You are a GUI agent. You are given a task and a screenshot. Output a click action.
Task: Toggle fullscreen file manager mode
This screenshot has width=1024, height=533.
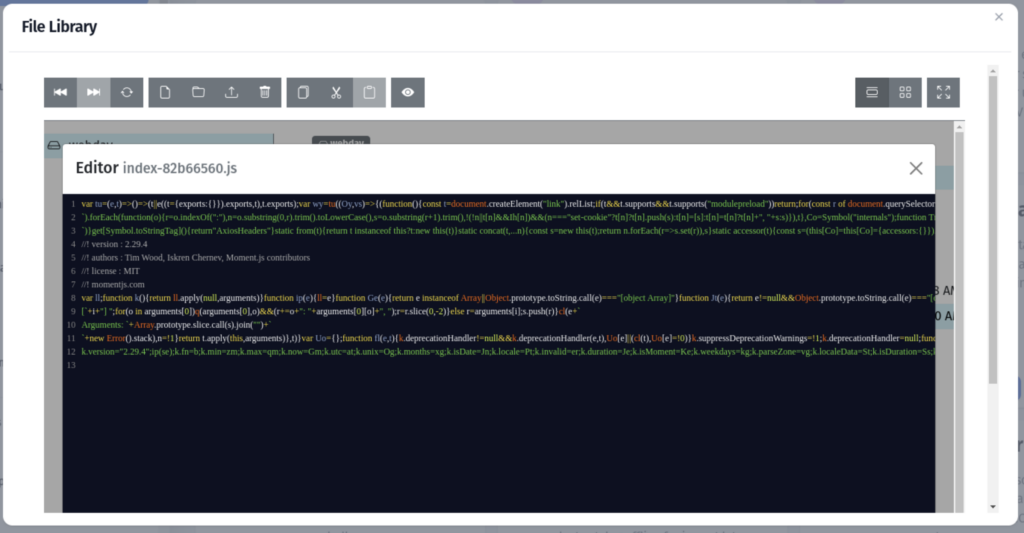point(943,92)
